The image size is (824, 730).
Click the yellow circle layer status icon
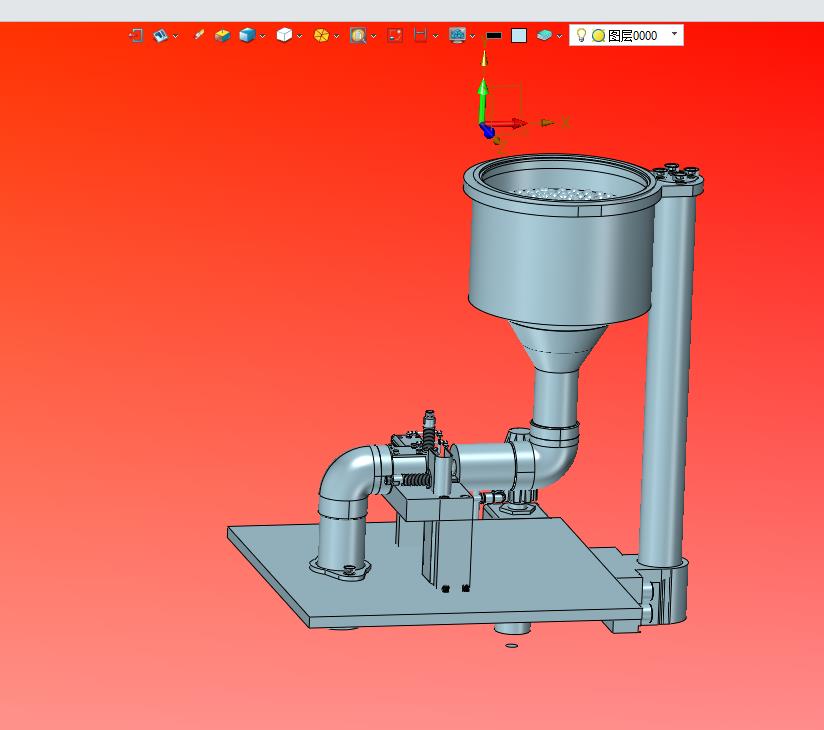599,35
